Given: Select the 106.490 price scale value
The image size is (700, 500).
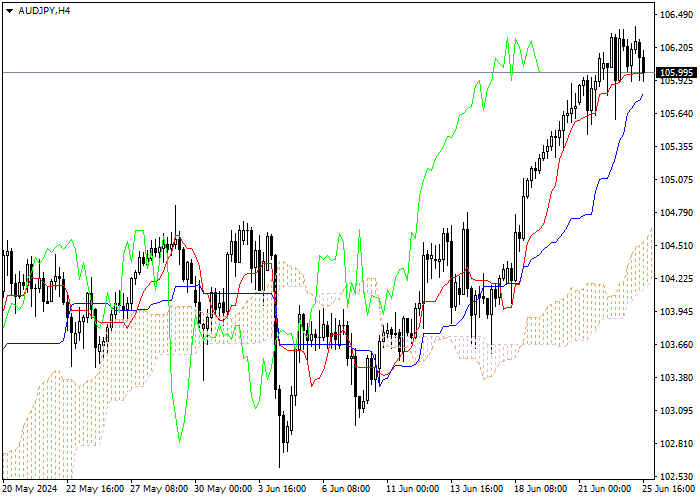Looking at the screenshot, I should pos(676,15).
